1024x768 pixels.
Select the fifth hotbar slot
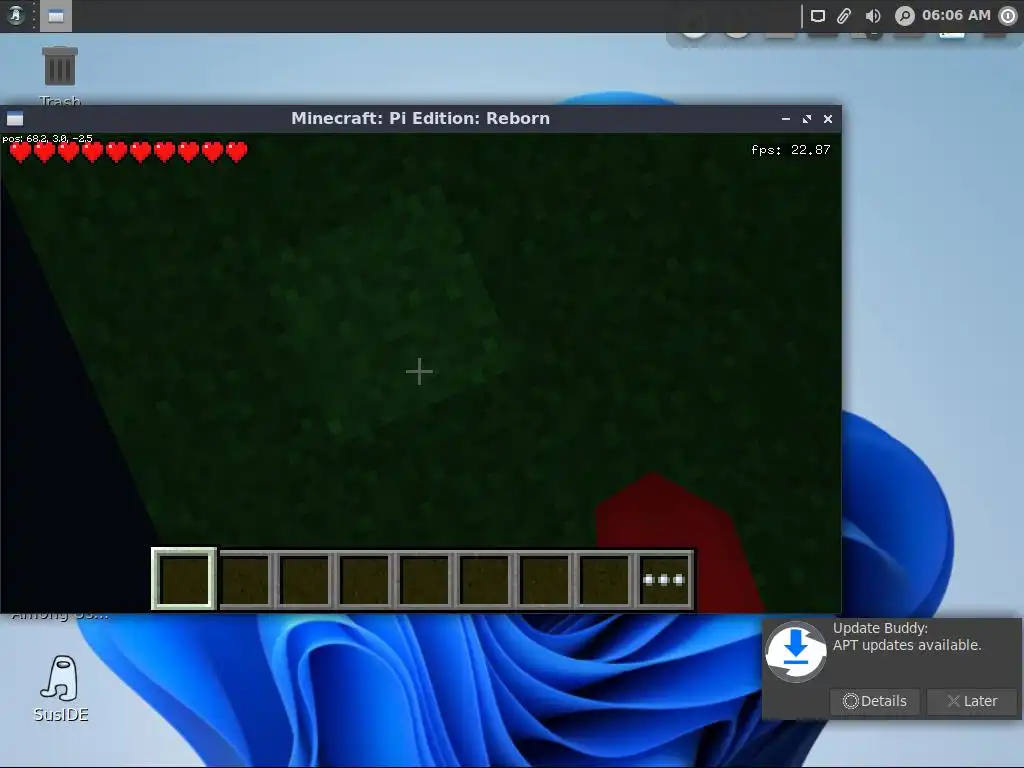pyautogui.click(x=424, y=579)
